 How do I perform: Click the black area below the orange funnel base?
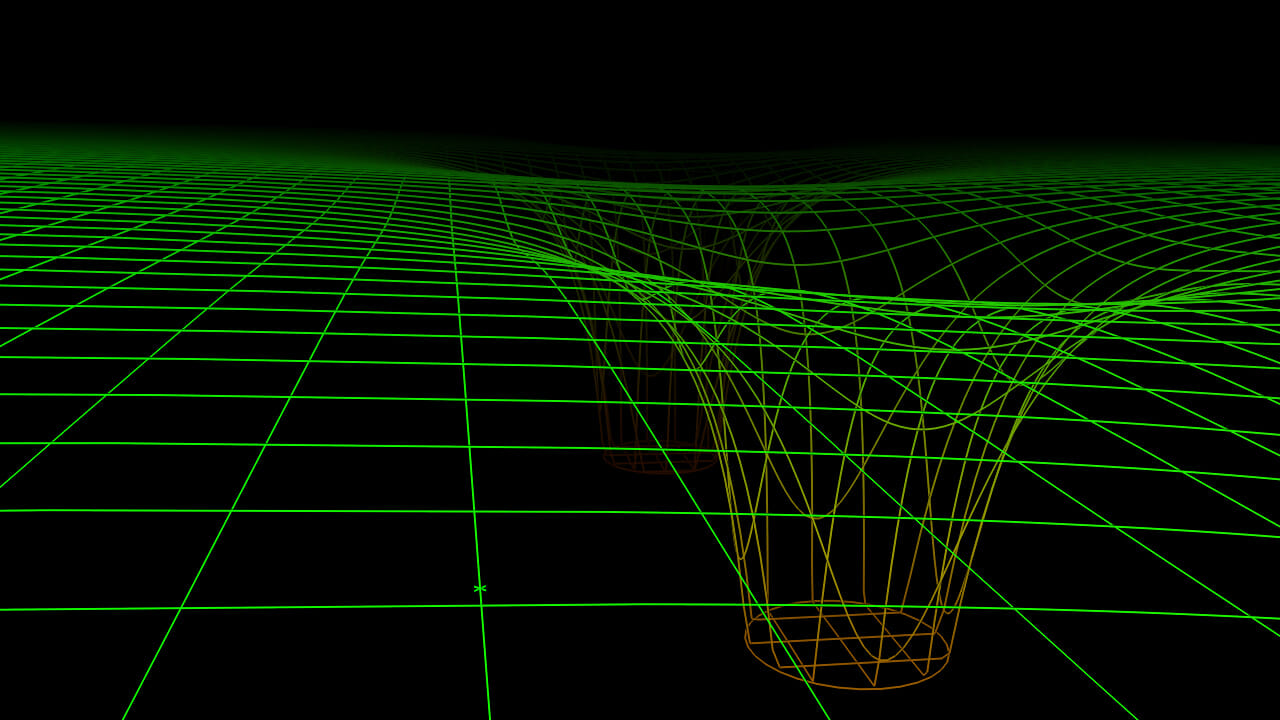[850, 706]
